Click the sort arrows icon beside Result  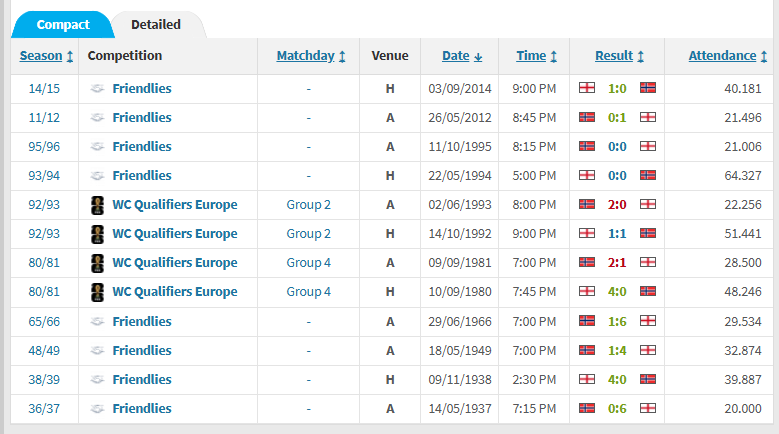point(641,57)
